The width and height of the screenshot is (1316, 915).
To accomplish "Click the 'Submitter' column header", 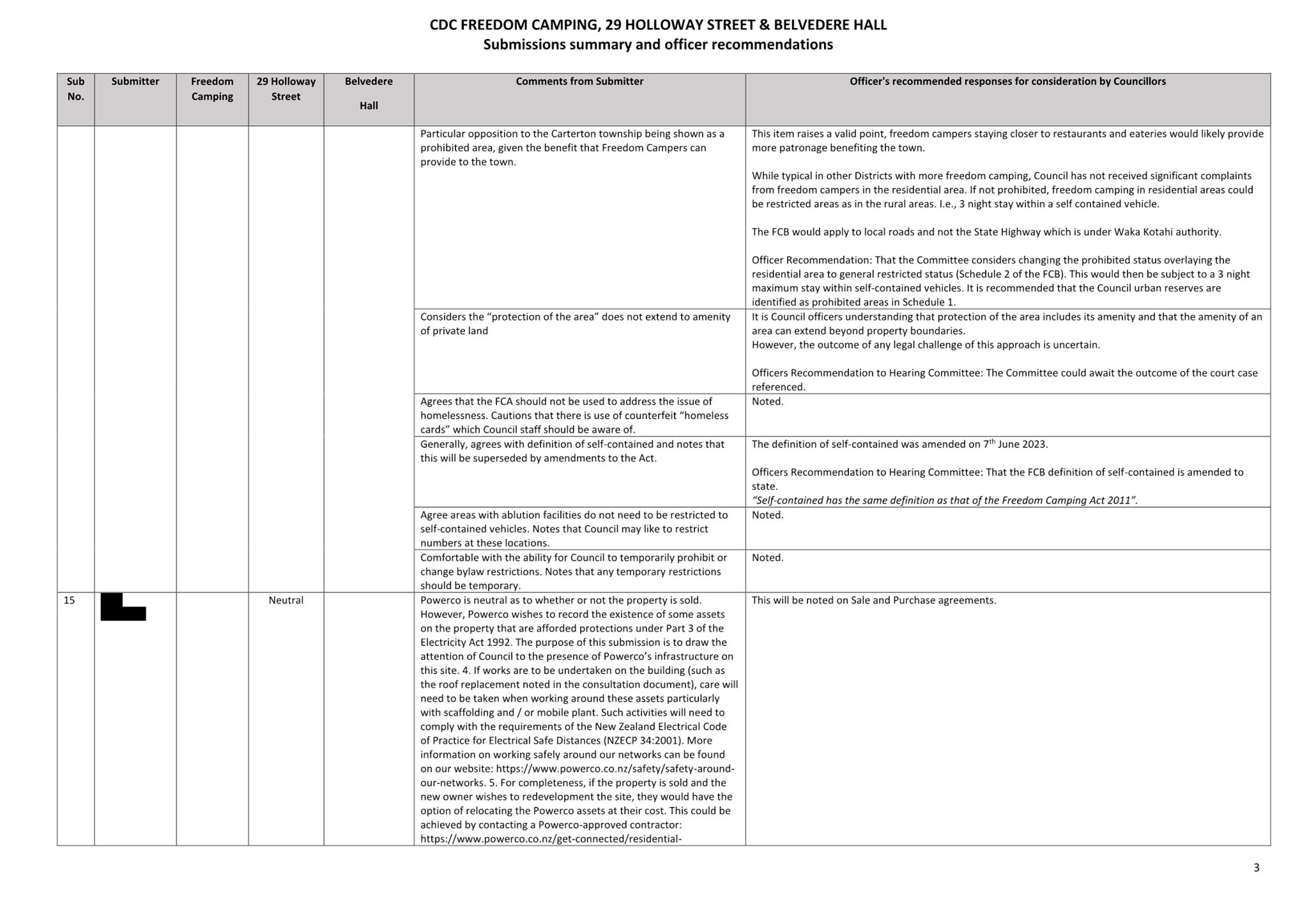I will click(135, 82).
